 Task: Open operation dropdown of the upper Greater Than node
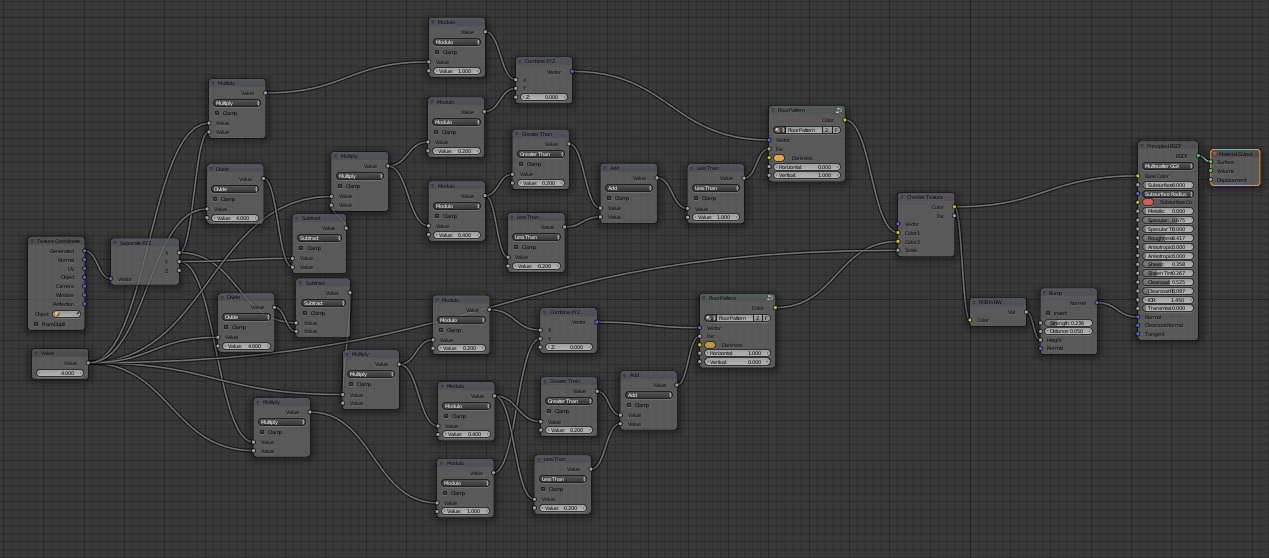(541, 154)
